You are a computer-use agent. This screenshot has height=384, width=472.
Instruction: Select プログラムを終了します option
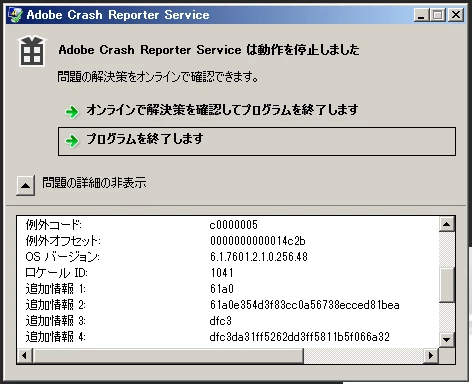tap(257, 141)
